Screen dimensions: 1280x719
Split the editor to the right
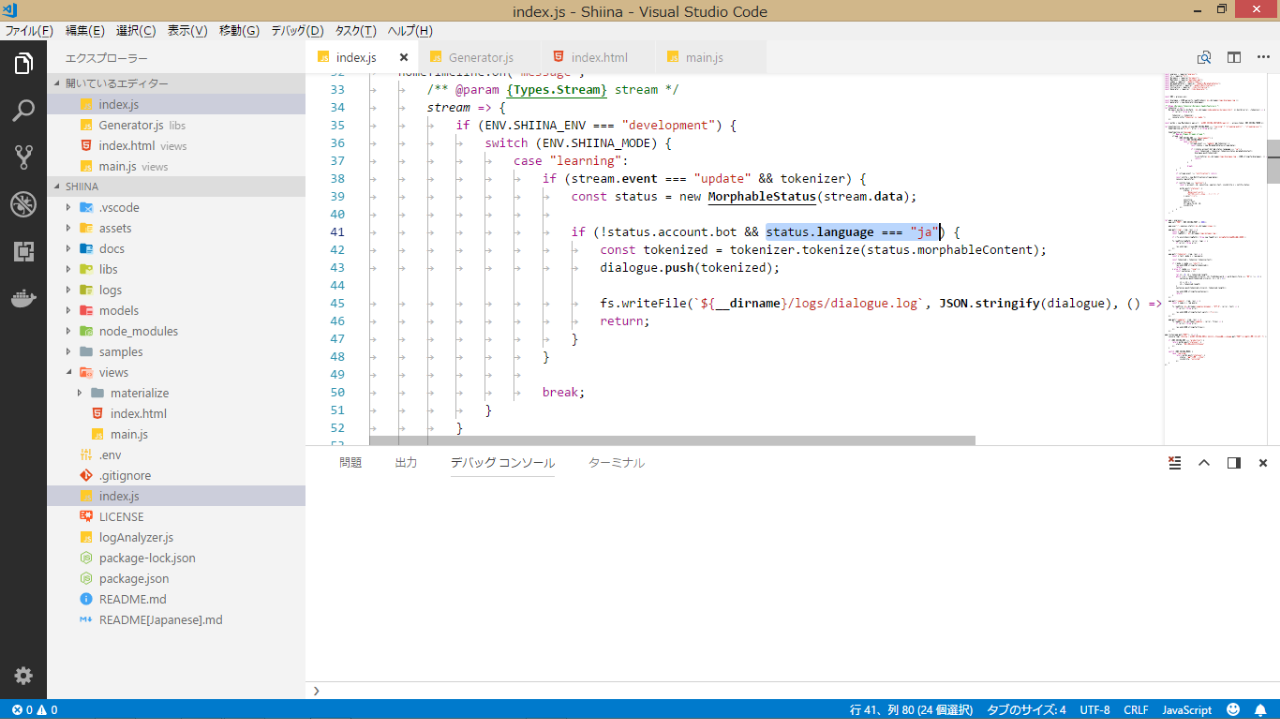click(1234, 58)
